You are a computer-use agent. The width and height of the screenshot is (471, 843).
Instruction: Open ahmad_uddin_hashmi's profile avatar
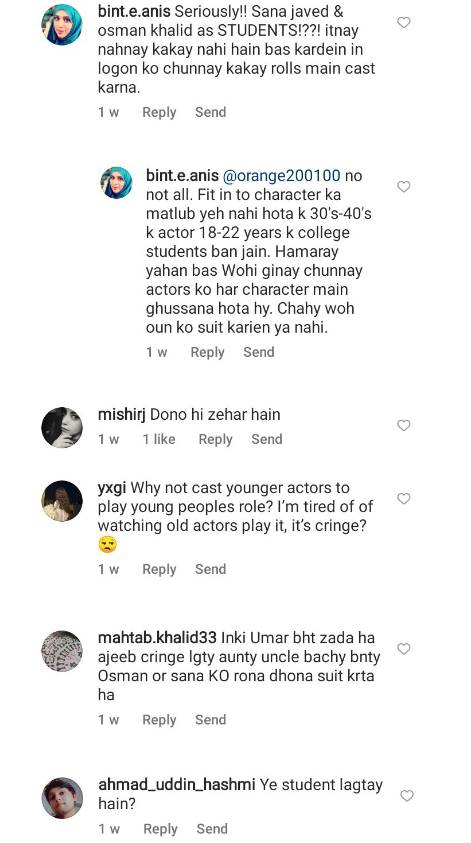62,798
